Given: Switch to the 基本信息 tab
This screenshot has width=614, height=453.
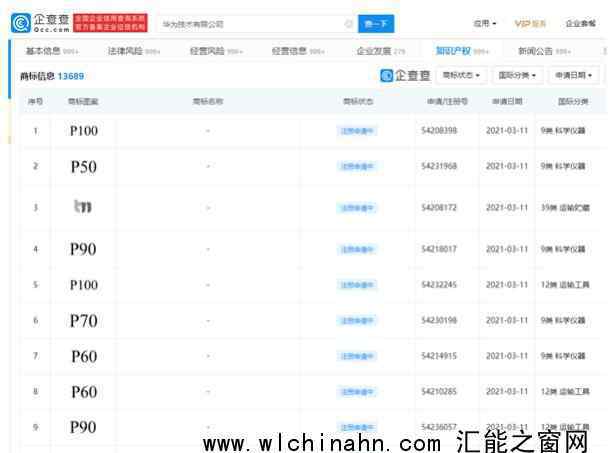Looking at the screenshot, I should click(x=52, y=51).
